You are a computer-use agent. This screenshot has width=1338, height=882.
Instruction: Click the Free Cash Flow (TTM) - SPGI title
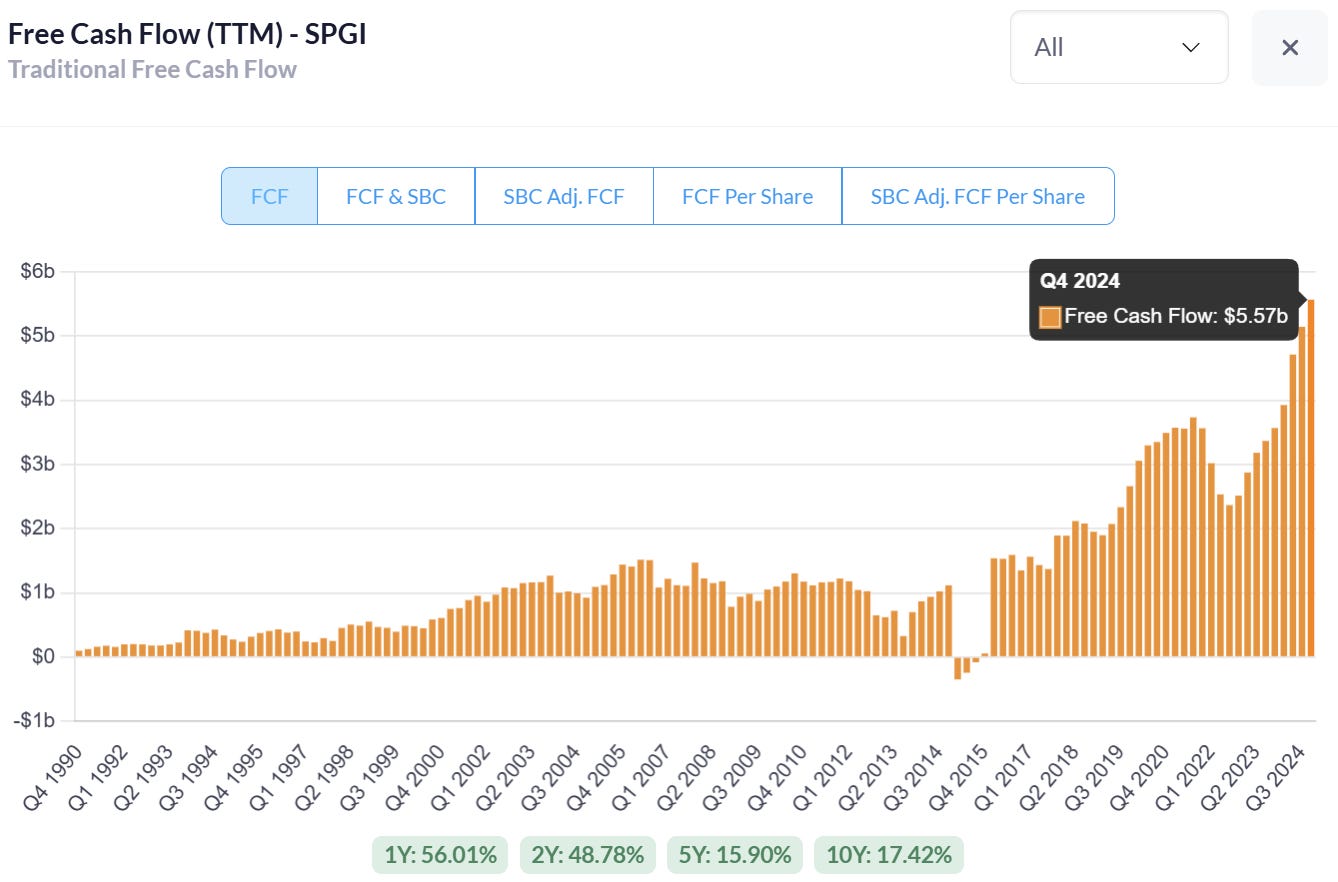click(x=188, y=33)
